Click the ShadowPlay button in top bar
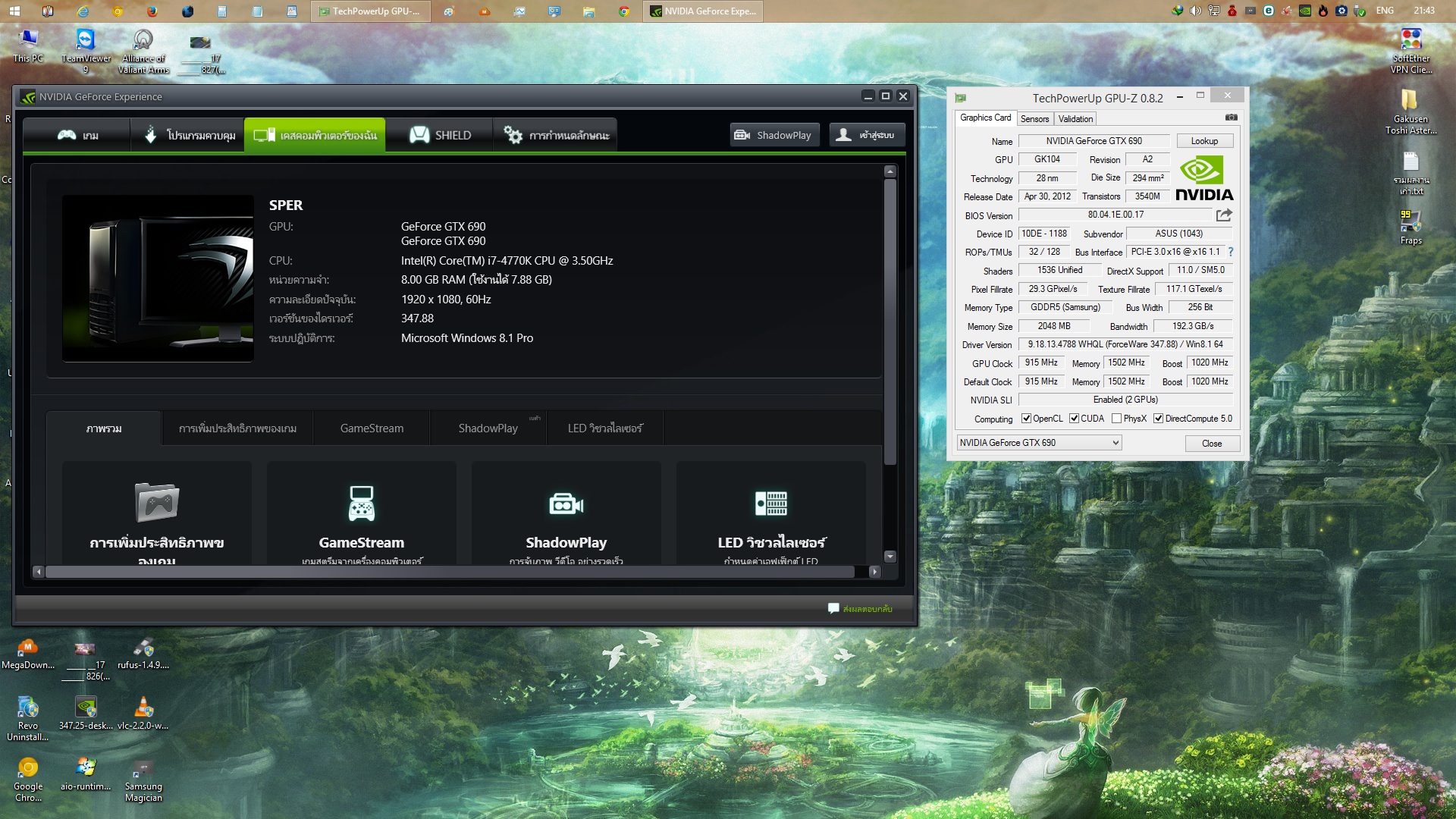The width and height of the screenshot is (1456, 819). tap(773, 135)
